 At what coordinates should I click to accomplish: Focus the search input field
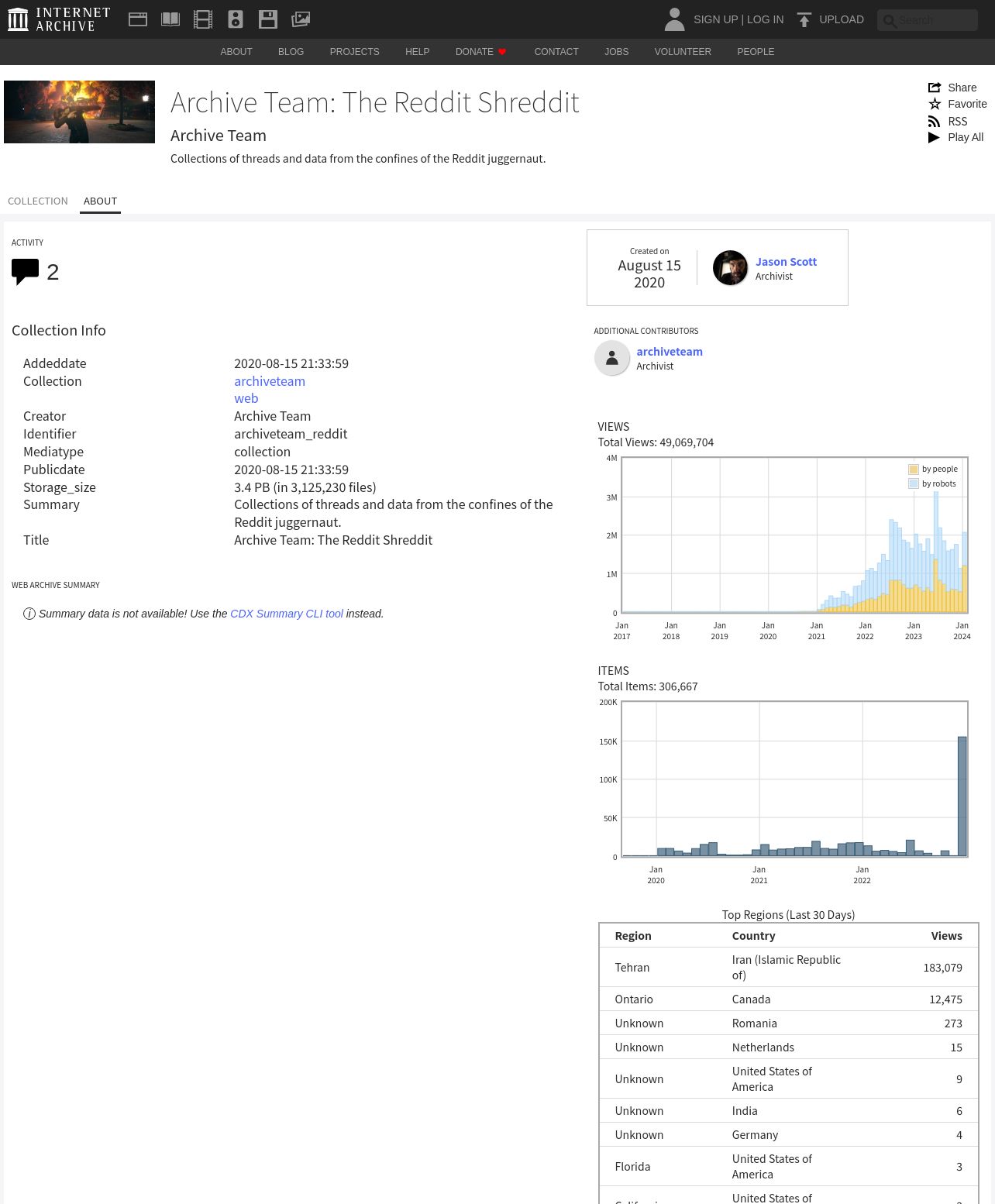[x=928, y=20]
